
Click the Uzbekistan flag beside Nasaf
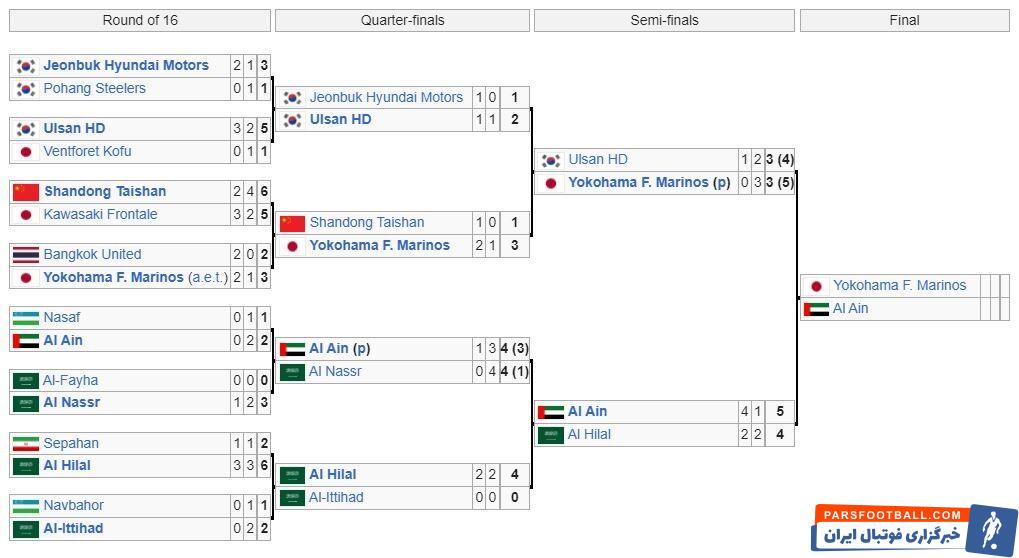click(26, 317)
